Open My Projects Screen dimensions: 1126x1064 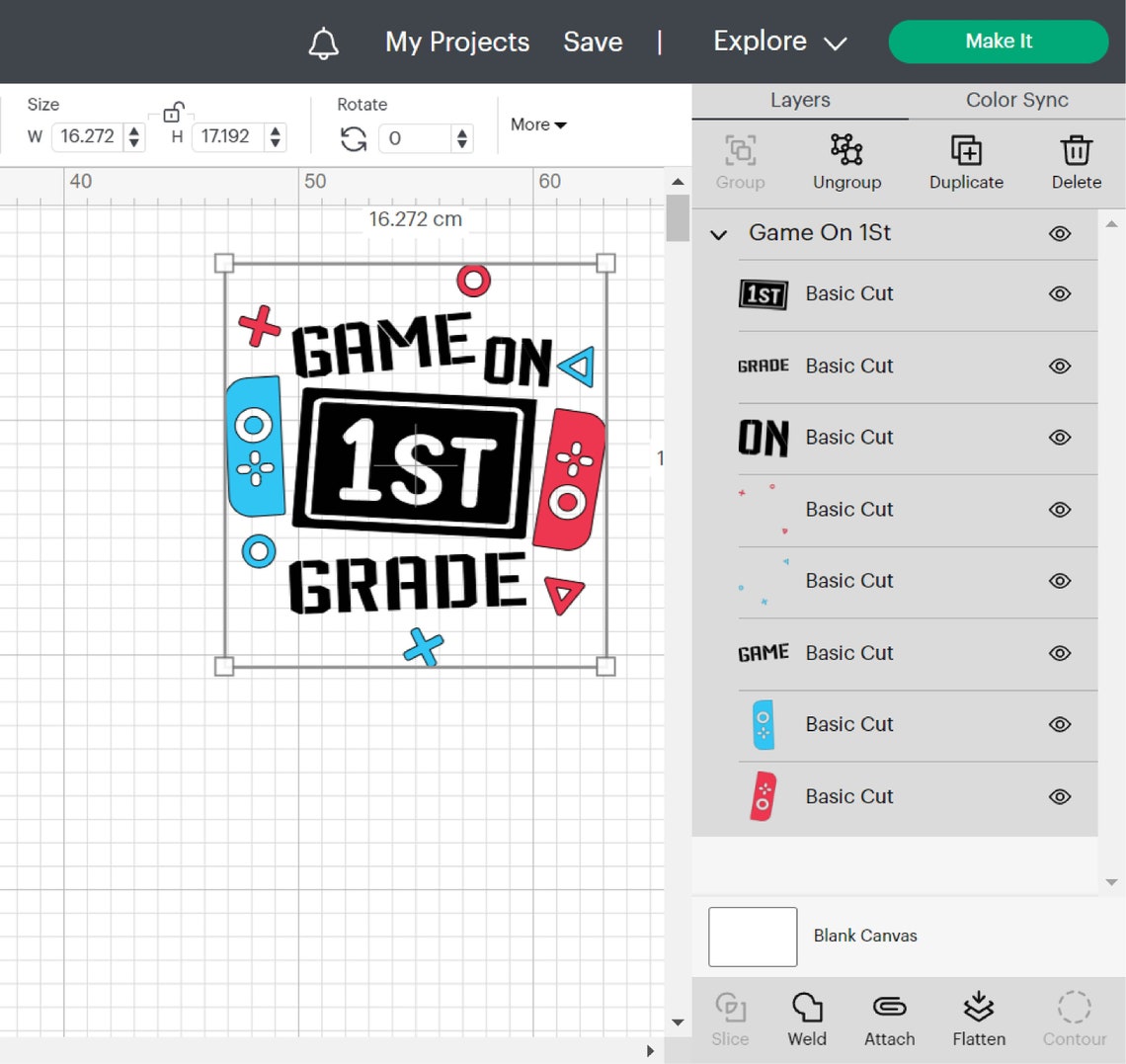(456, 41)
